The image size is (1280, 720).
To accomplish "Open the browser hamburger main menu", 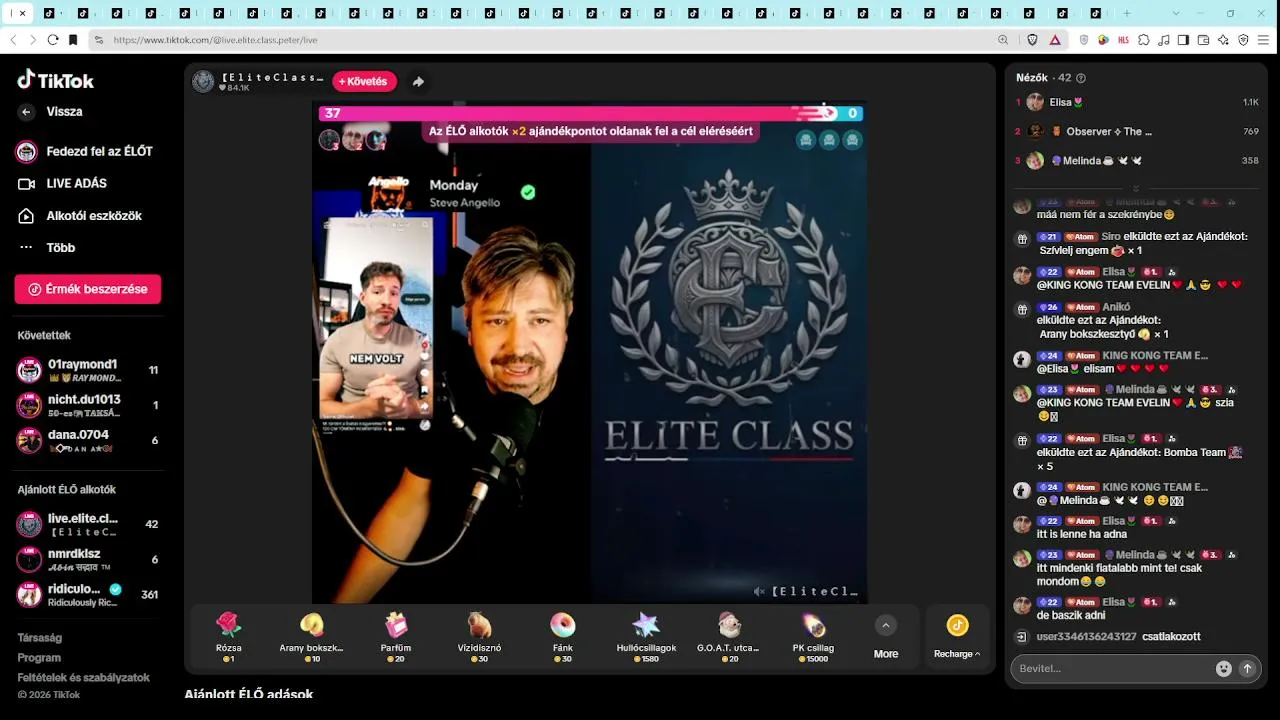I will pos(1264,40).
